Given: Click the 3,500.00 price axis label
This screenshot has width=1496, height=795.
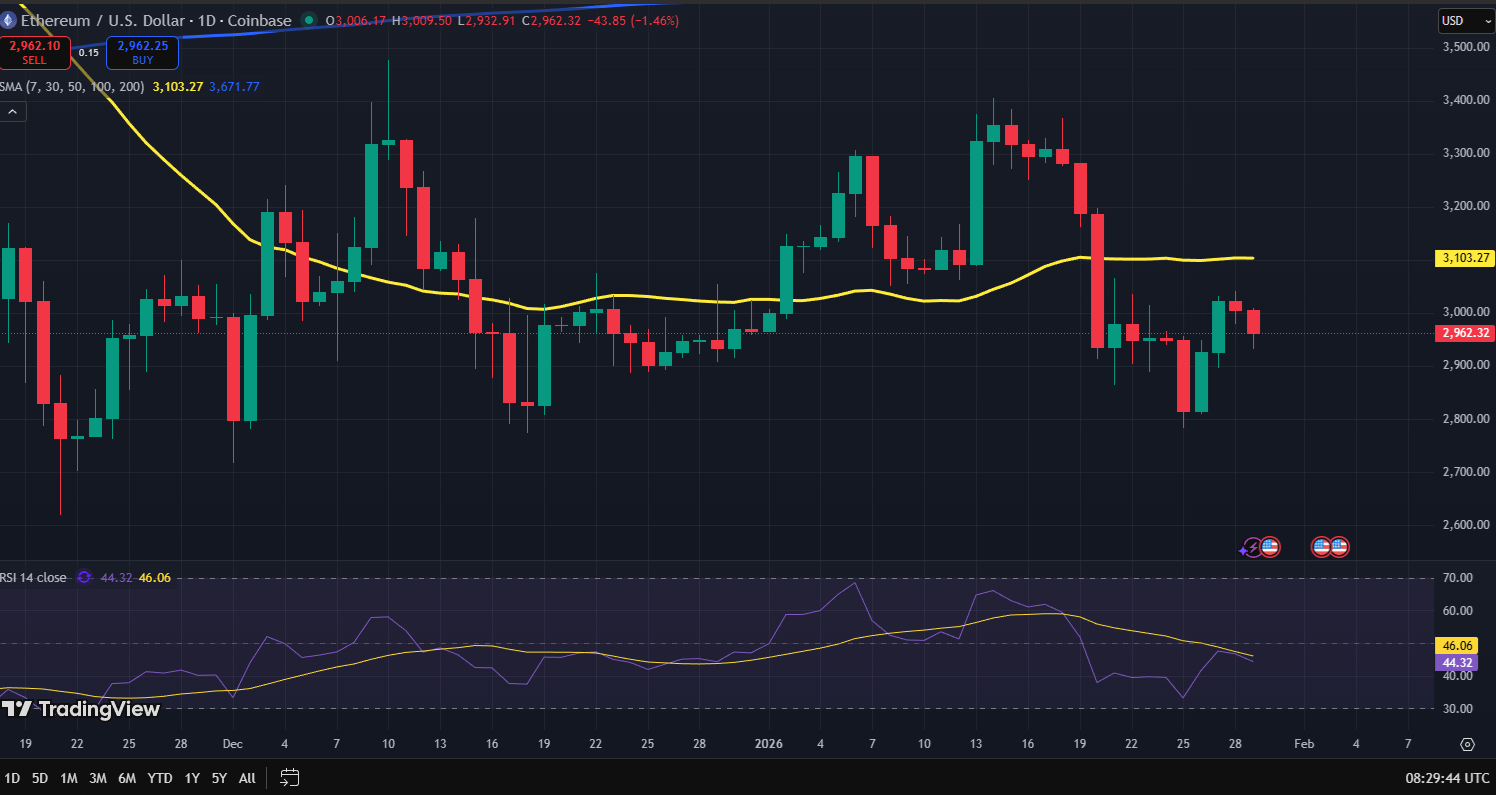Looking at the screenshot, I should 1467,47.
